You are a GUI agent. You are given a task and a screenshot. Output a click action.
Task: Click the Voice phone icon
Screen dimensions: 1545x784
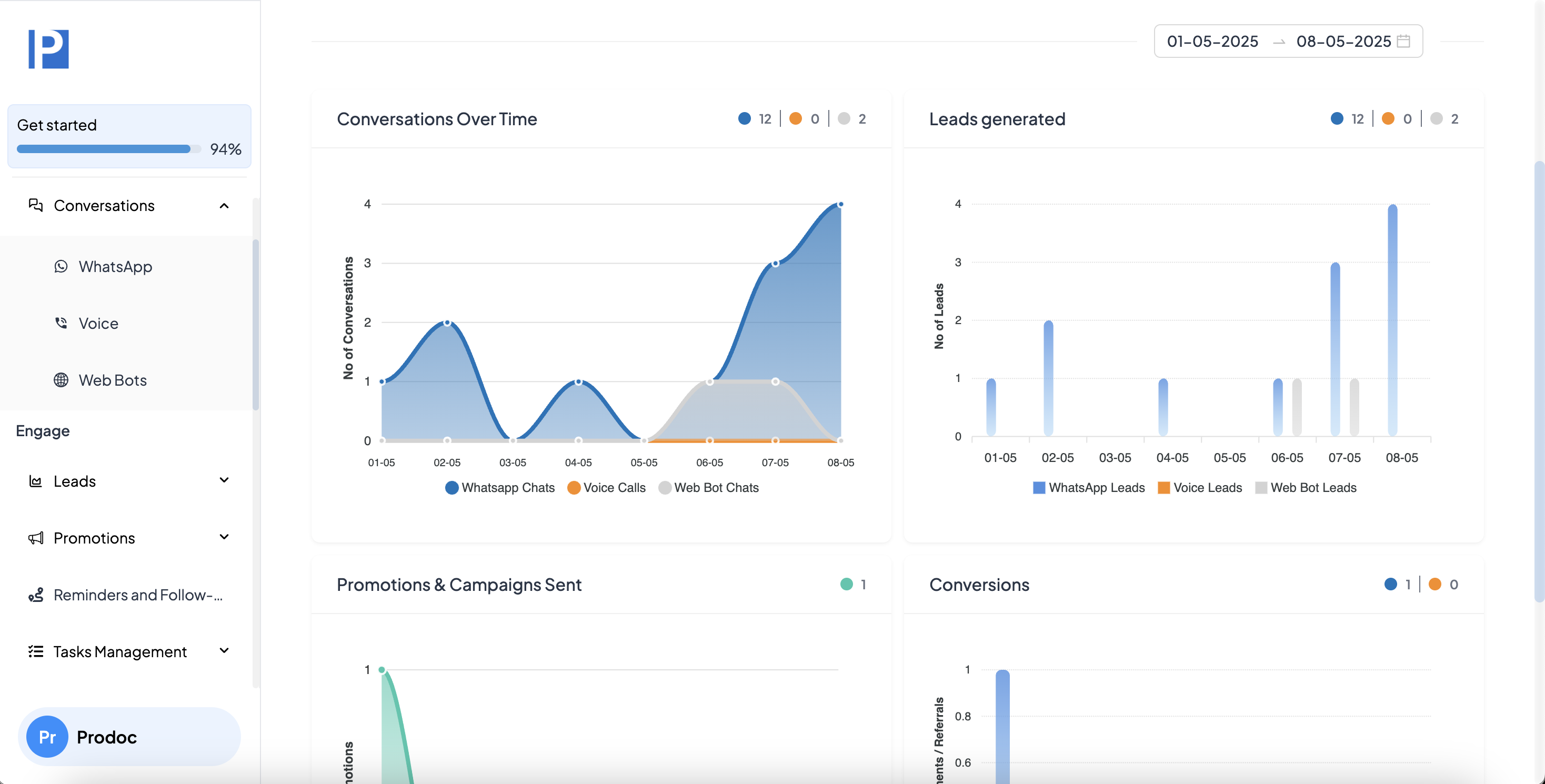61,323
